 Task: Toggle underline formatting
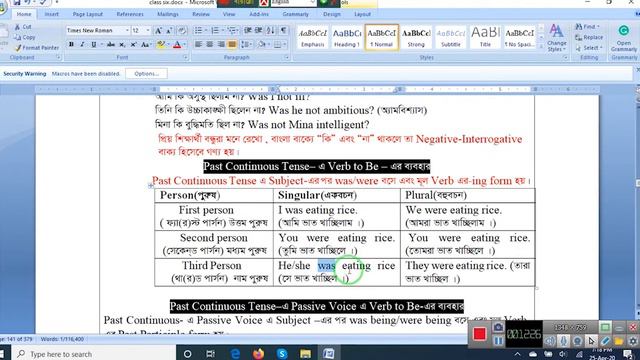(x=94, y=44)
